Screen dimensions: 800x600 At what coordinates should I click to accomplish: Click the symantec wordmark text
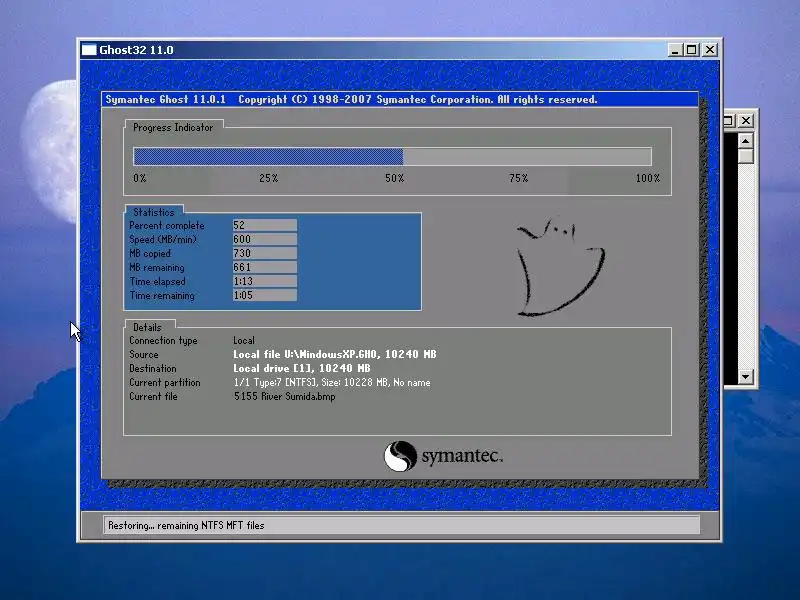pyautogui.click(x=462, y=456)
